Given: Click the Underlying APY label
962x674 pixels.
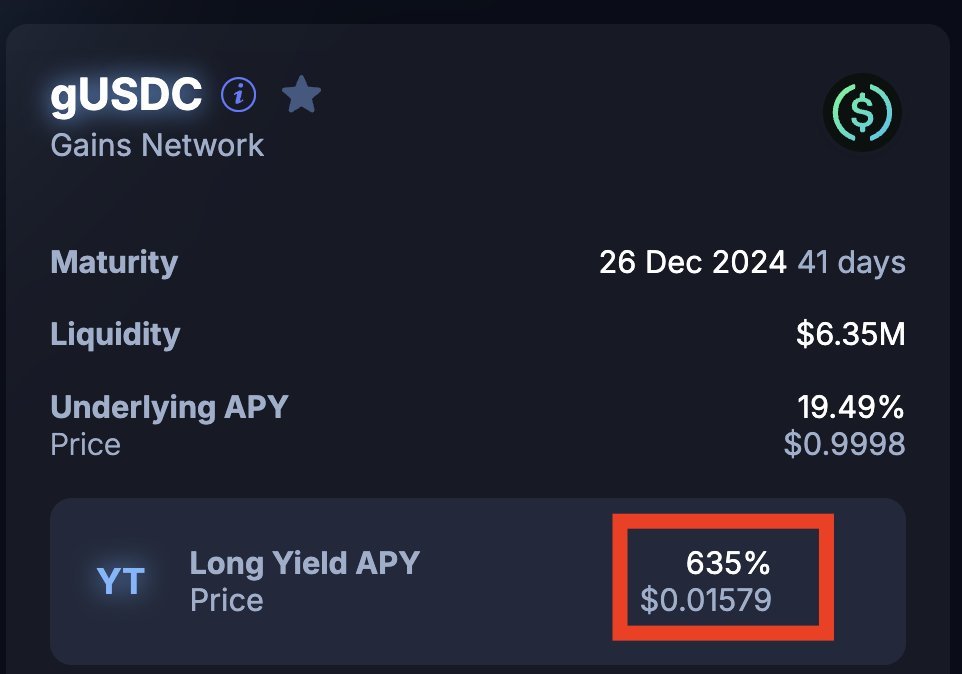Looking at the screenshot, I should click(169, 407).
